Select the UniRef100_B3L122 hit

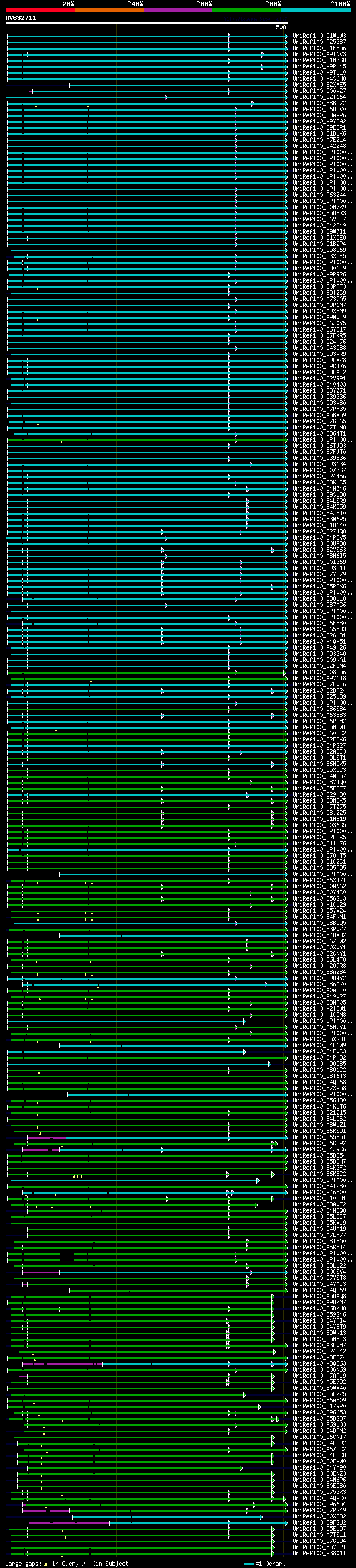tap(319, 1265)
